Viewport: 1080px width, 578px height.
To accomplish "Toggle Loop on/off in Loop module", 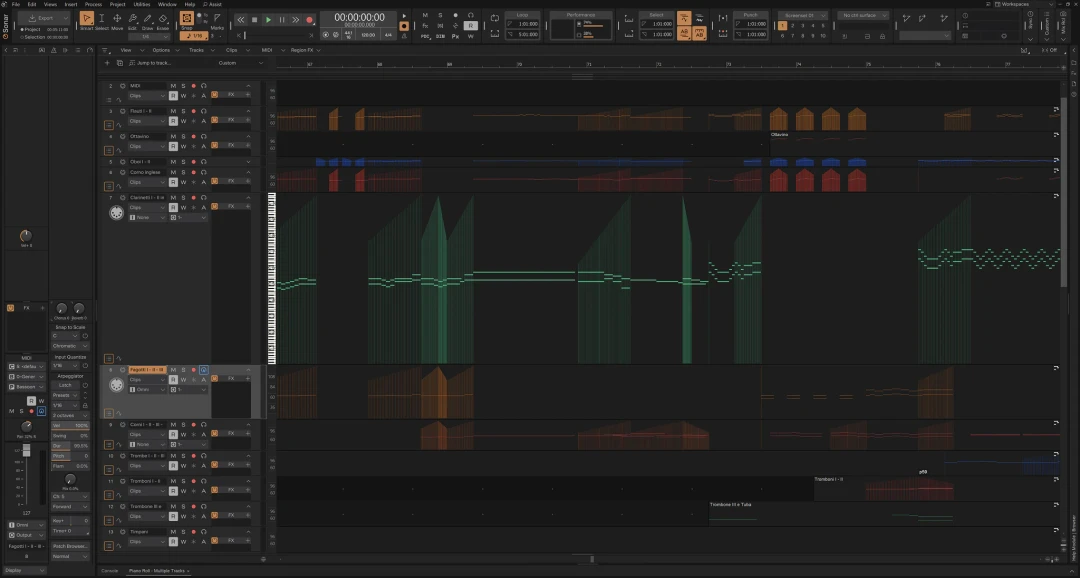I will click(495, 19).
